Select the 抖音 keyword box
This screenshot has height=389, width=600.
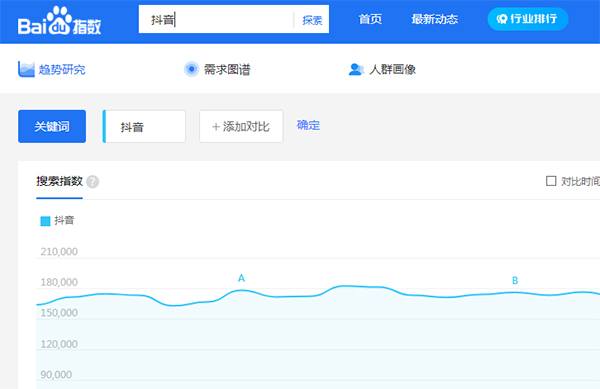(144, 126)
